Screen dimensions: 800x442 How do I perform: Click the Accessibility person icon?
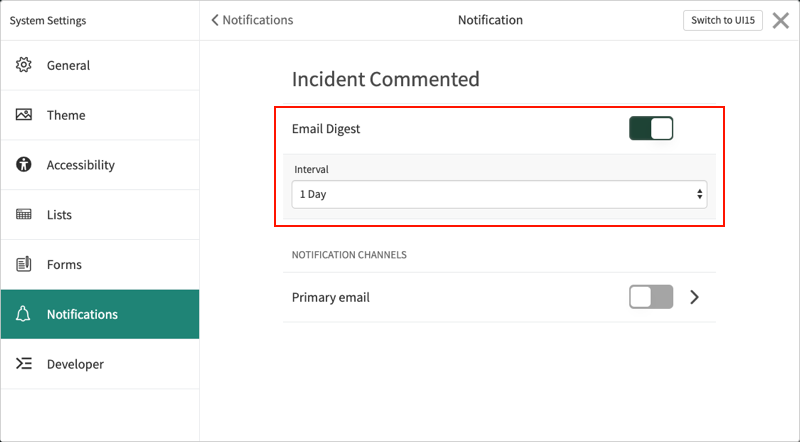(24, 165)
